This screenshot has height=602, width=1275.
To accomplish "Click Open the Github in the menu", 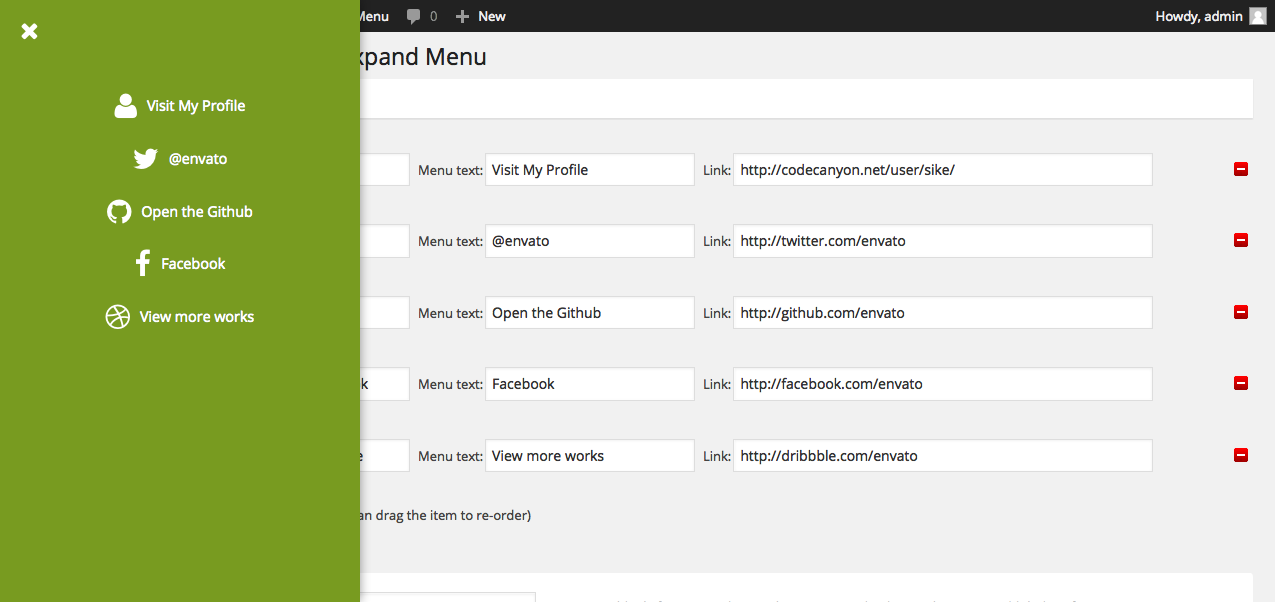I will [195, 211].
